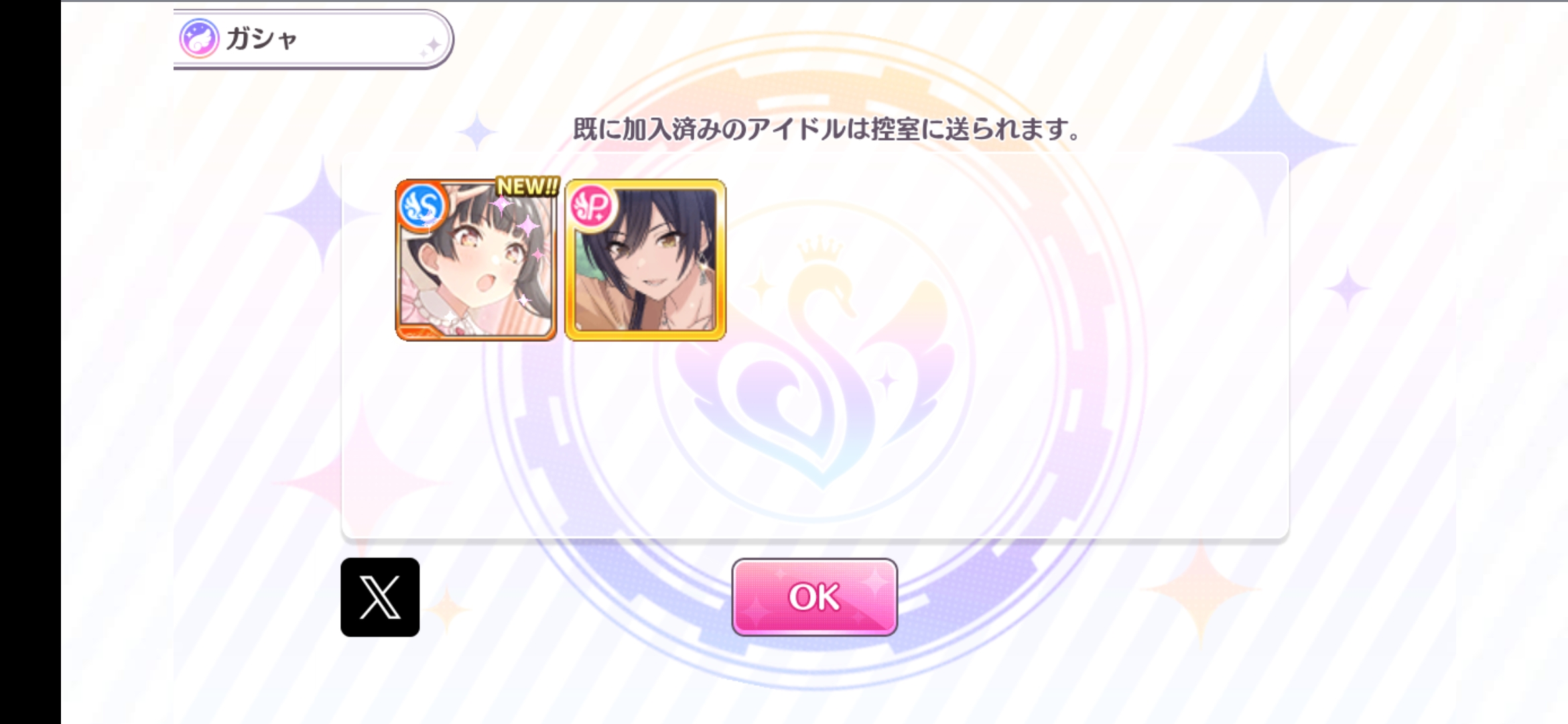1568x724 pixels.
Task: Confirm with the pink OK button
Action: tap(814, 597)
